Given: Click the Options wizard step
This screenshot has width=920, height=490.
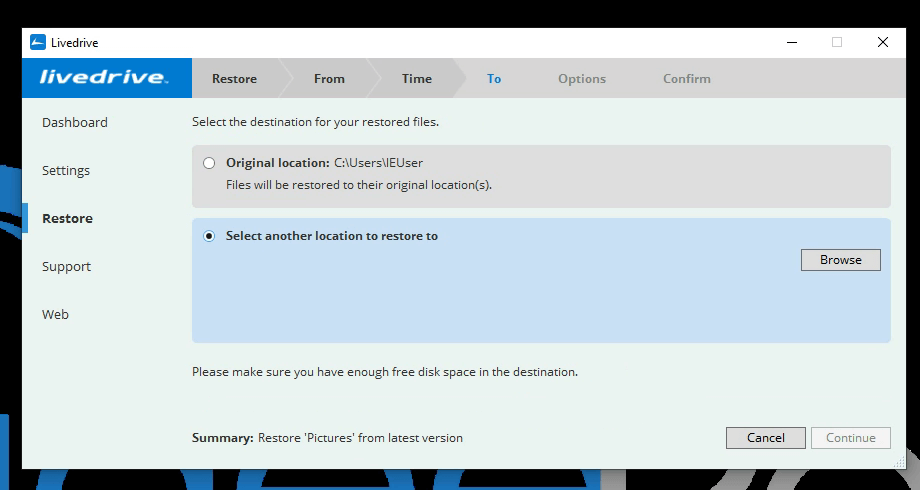Looking at the screenshot, I should click(x=582, y=79).
